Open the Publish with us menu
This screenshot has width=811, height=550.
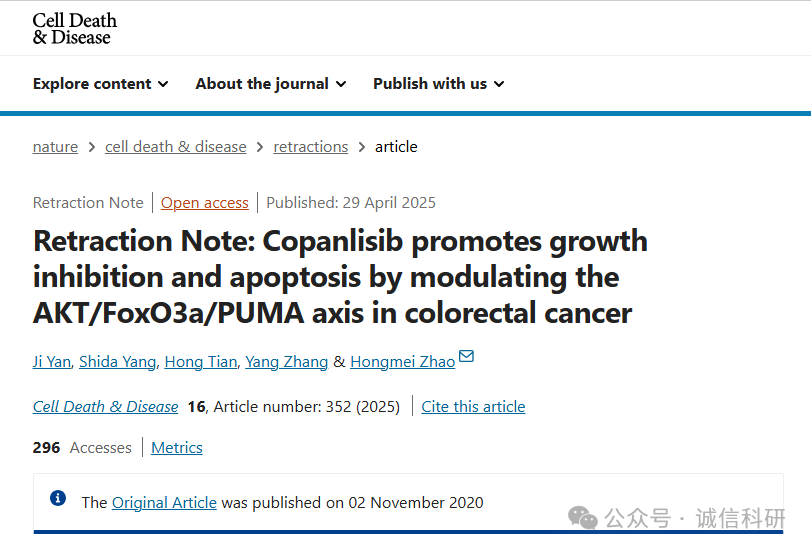(439, 84)
